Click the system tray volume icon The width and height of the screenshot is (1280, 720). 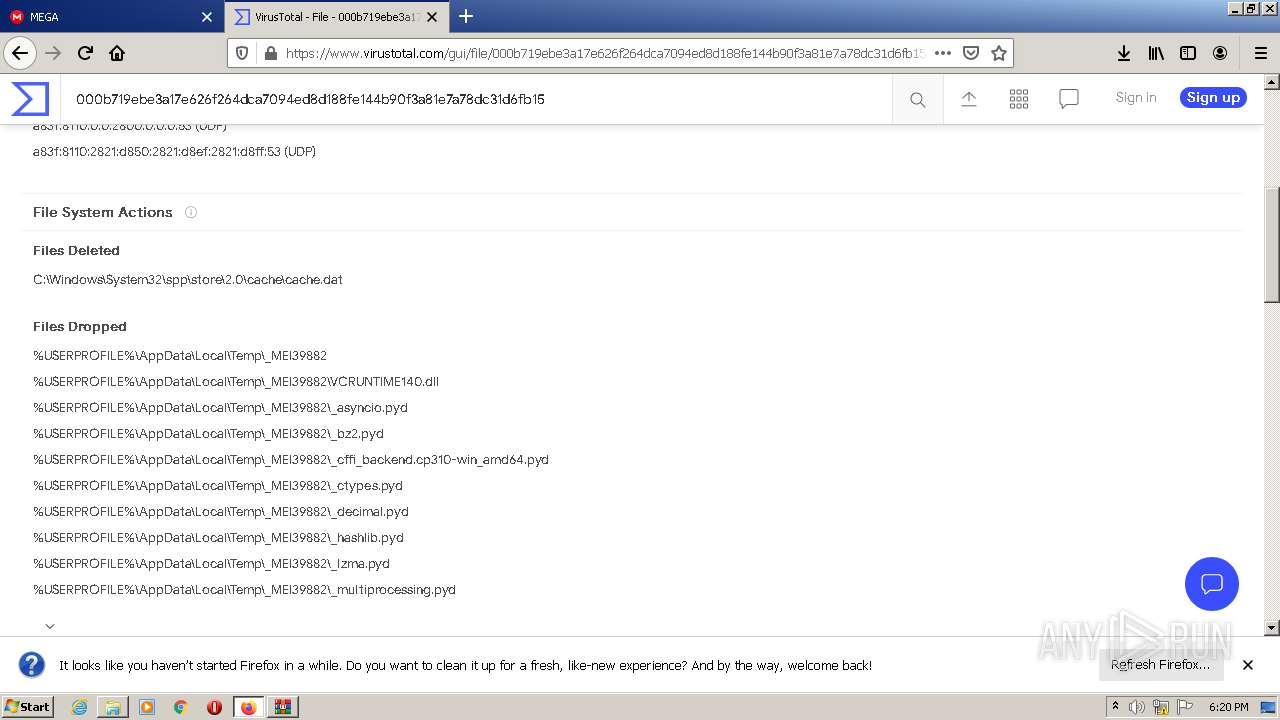pos(1137,707)
